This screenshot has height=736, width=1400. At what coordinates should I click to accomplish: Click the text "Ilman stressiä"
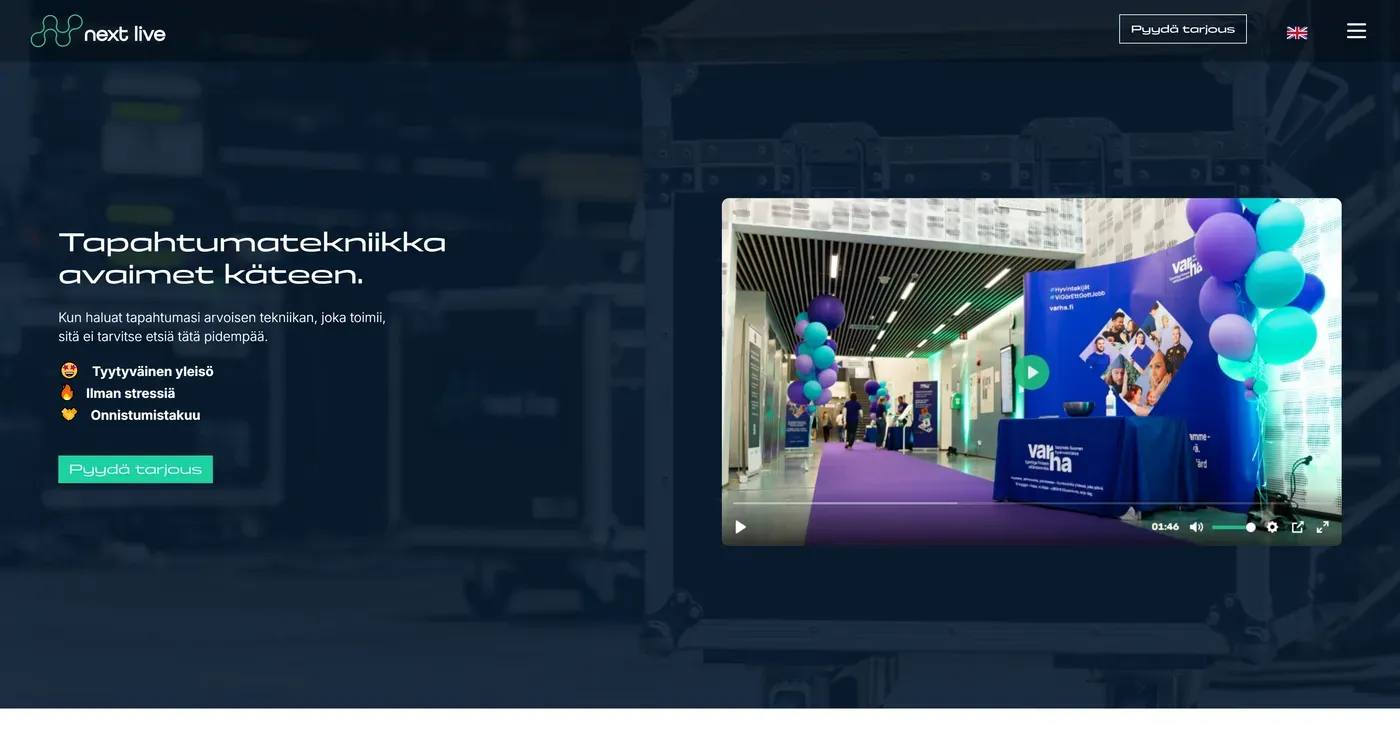[130, 393]
